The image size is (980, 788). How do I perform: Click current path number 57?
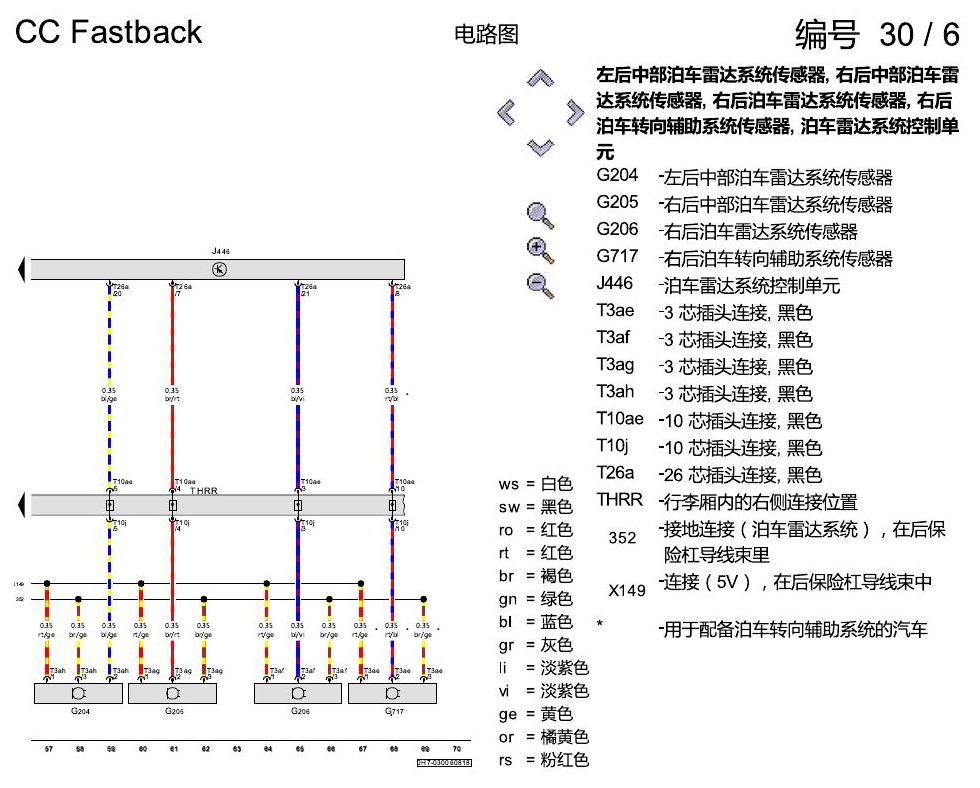(49, 749)
